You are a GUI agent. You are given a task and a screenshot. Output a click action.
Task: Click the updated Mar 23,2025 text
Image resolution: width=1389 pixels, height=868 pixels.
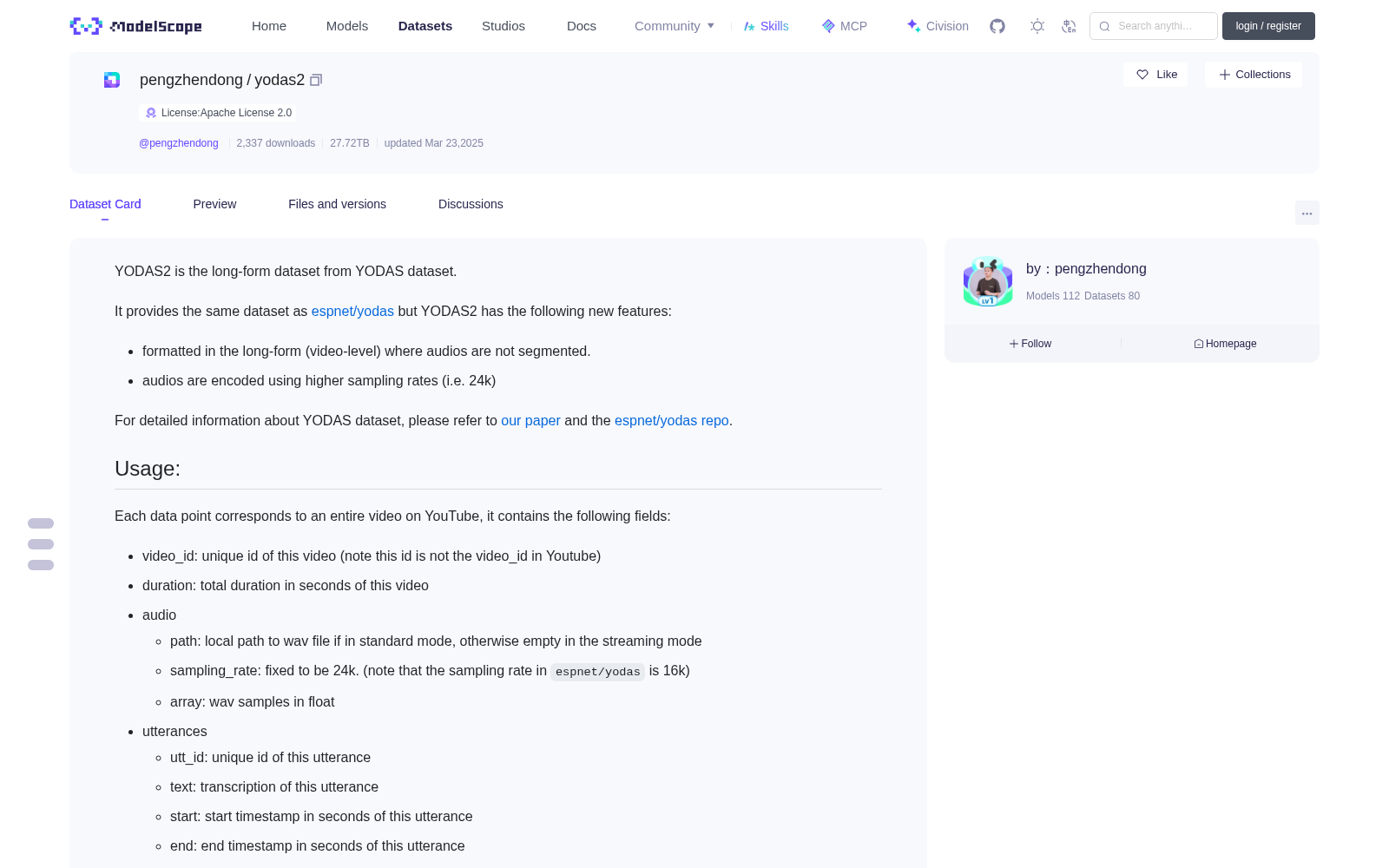click(434, 143)
